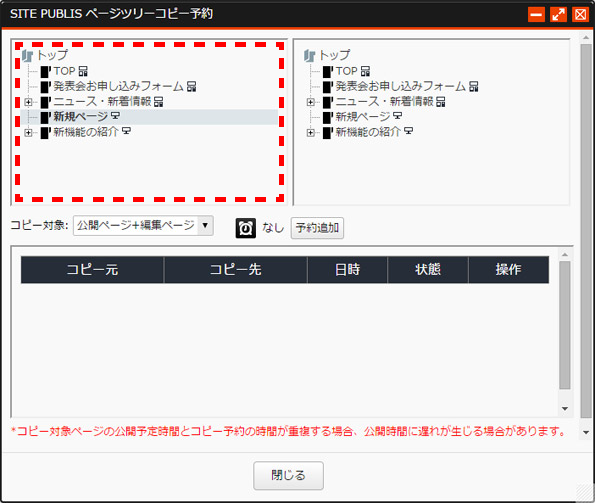Click root トップ icon in right tree
The image size is (595, 503).
(x=309, y=56)
